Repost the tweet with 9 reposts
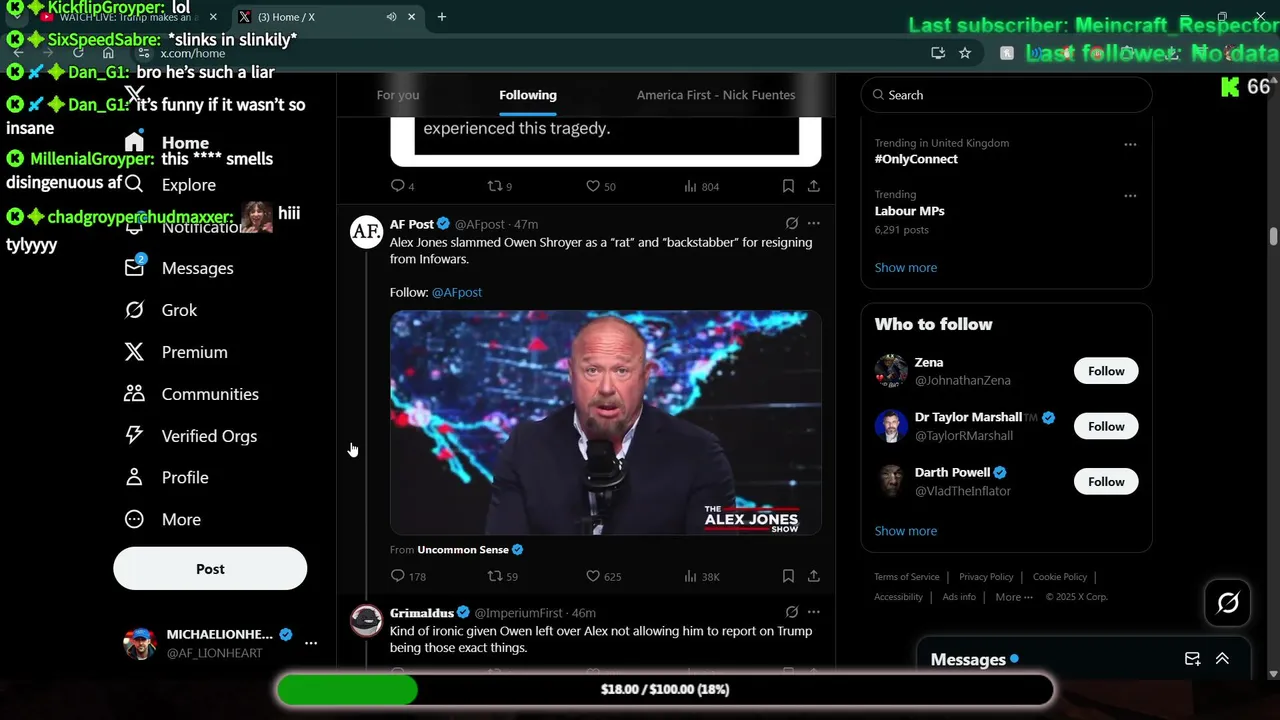This screenshot has width=1280, height=720. coord(495,186)
